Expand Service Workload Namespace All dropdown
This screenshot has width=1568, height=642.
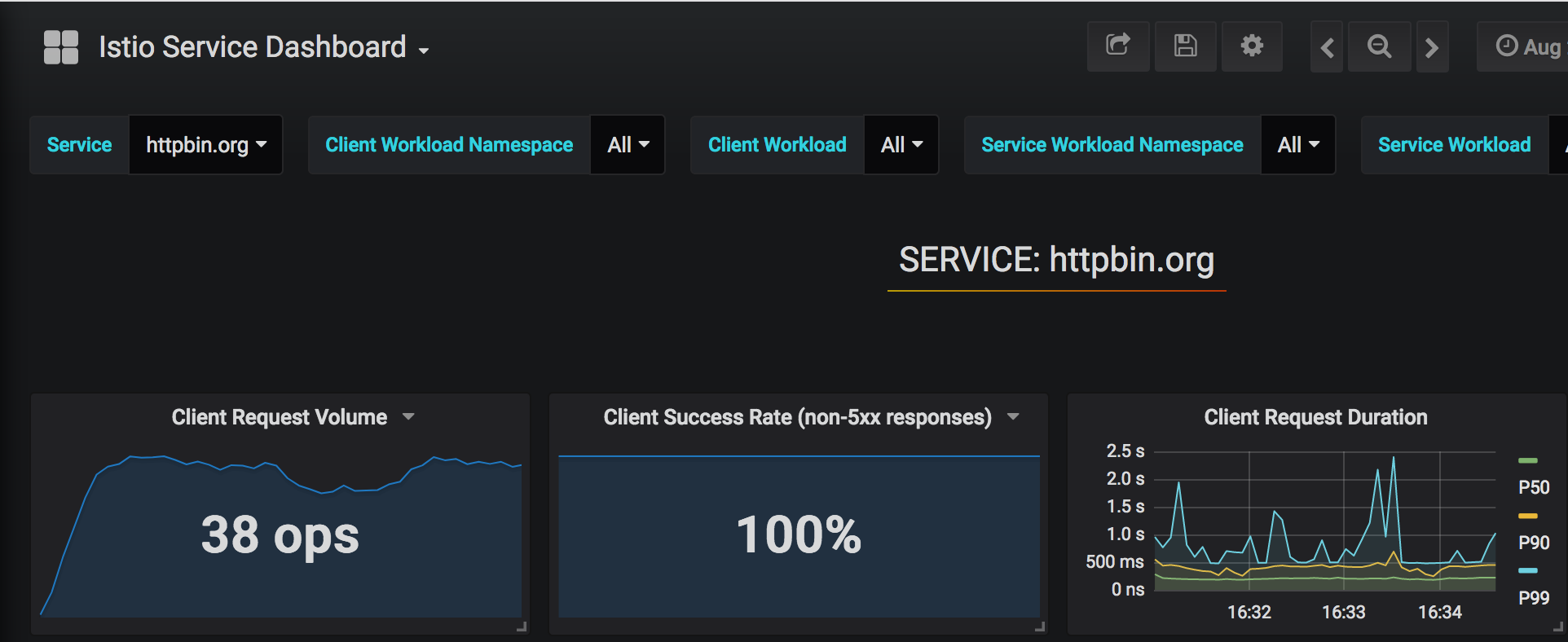point(1298,145)
